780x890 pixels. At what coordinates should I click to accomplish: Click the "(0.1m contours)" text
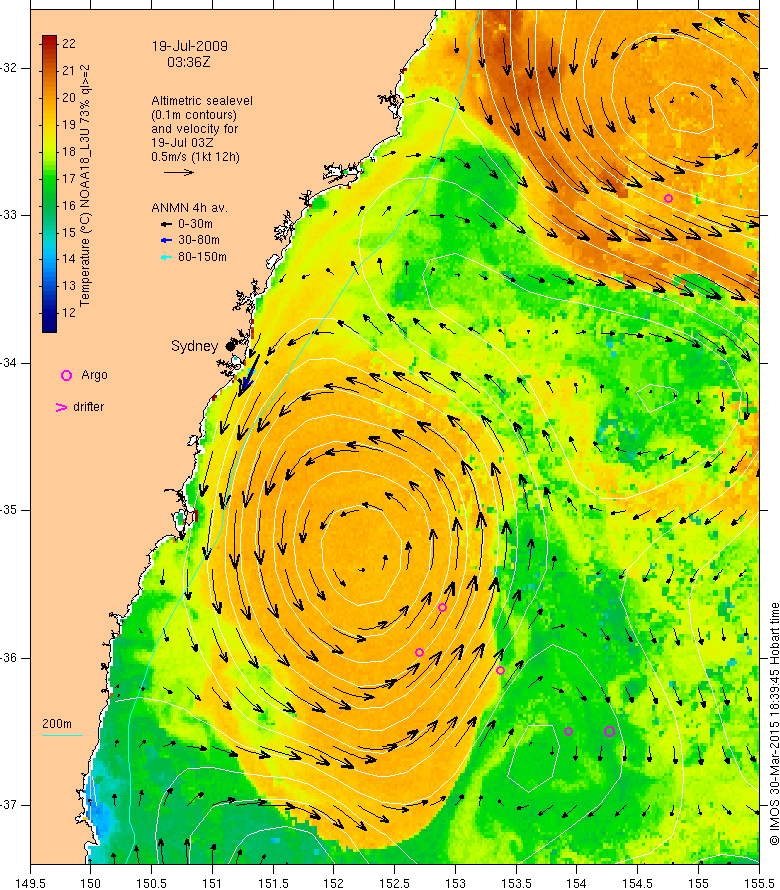[x=194, y=115]
